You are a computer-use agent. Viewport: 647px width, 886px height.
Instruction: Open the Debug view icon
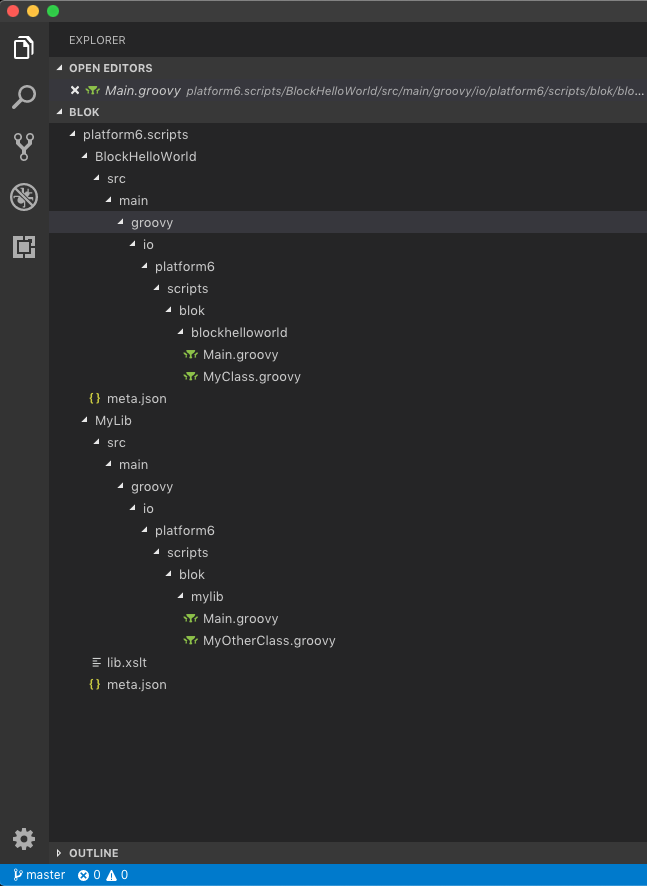pyautogui.click(x=23, y=197)
